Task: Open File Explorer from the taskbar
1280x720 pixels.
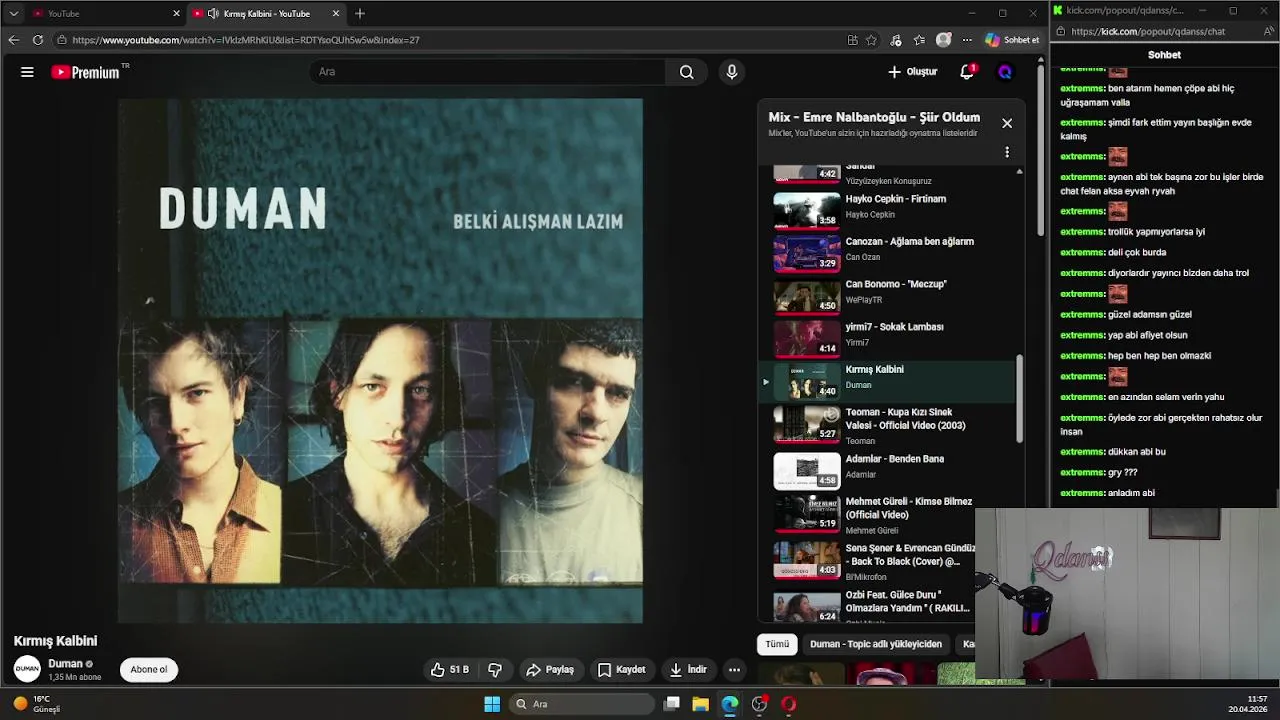Action: (701, 704)
